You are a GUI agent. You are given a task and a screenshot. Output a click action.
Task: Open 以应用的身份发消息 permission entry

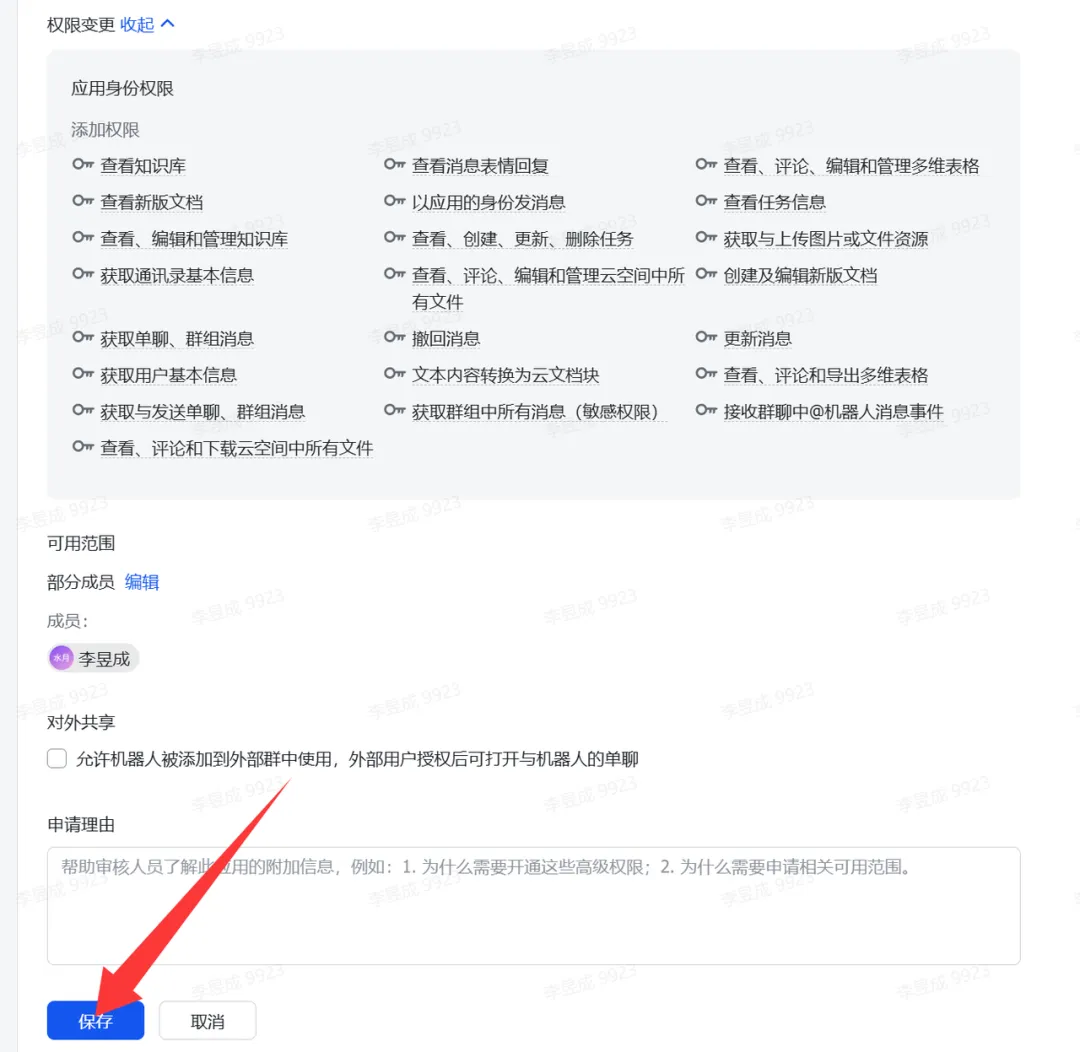pos(488,203)
